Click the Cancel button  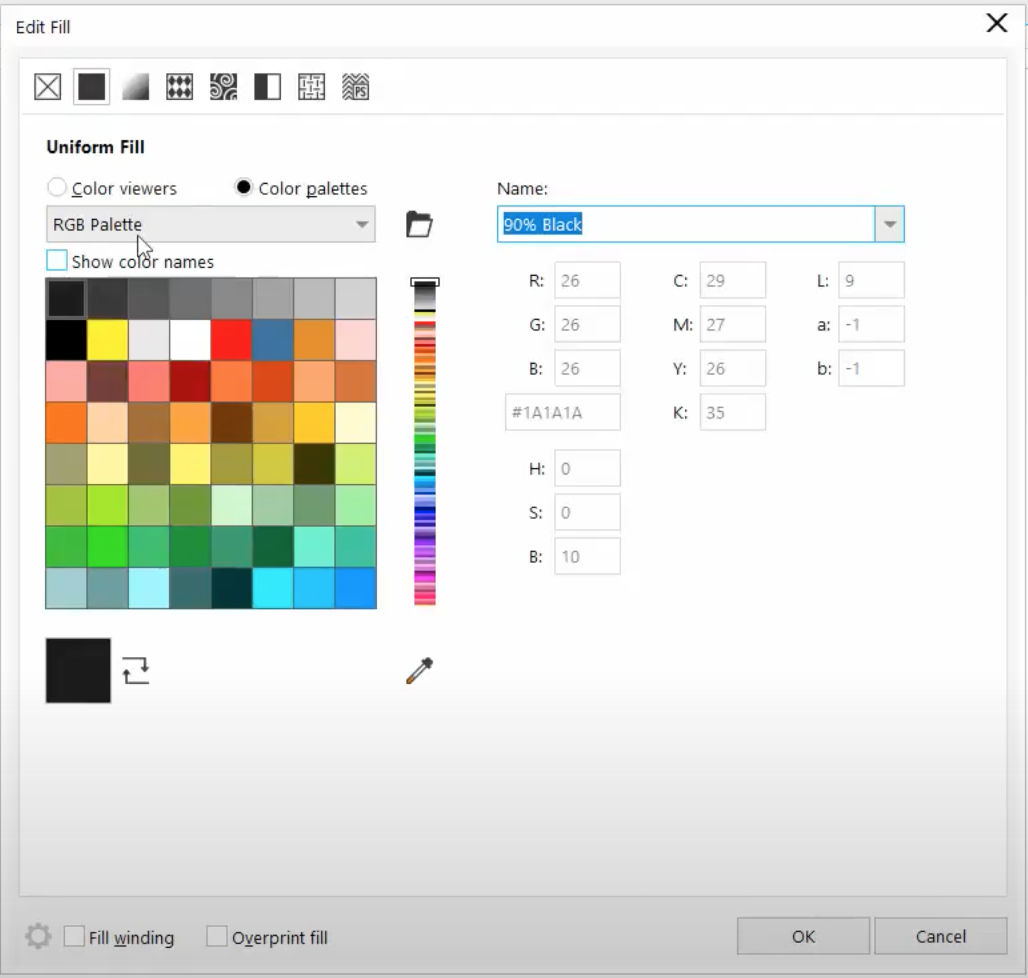(940, 937)
